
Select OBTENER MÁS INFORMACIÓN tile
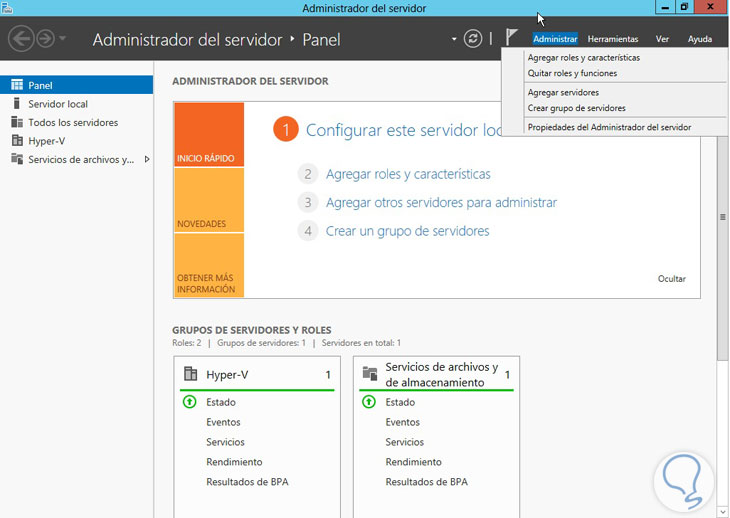209,265
